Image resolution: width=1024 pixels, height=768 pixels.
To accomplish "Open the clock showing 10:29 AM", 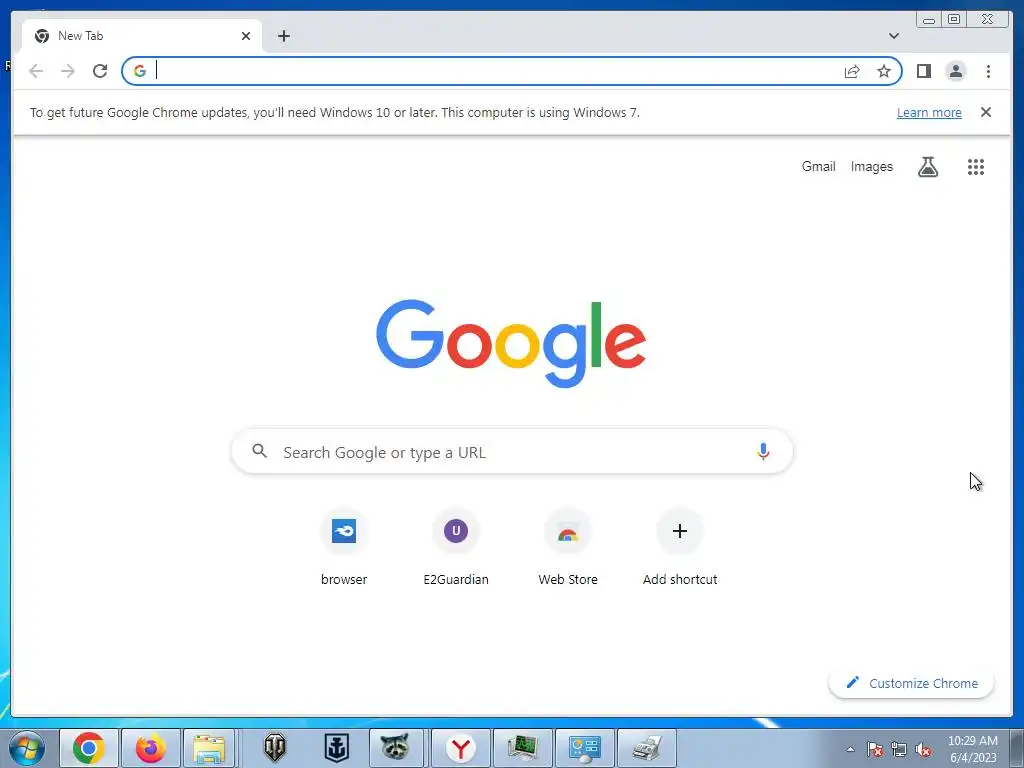I will tap(972, 749).
